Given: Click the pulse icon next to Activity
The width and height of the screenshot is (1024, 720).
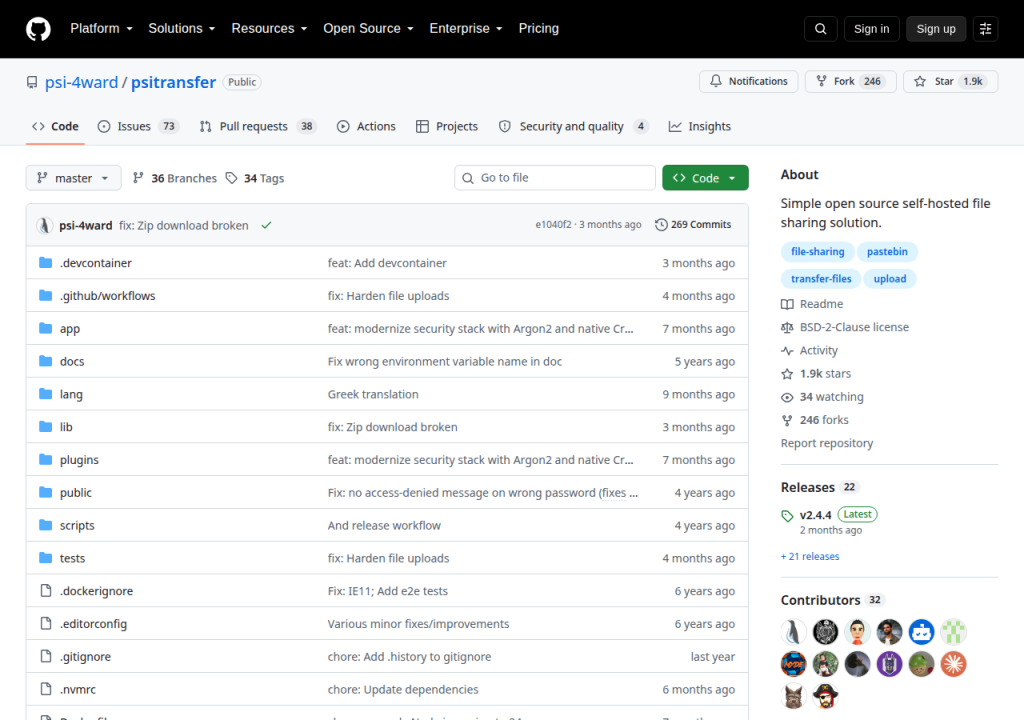Looking at the screenshot, I should click(x=787, y=351).
